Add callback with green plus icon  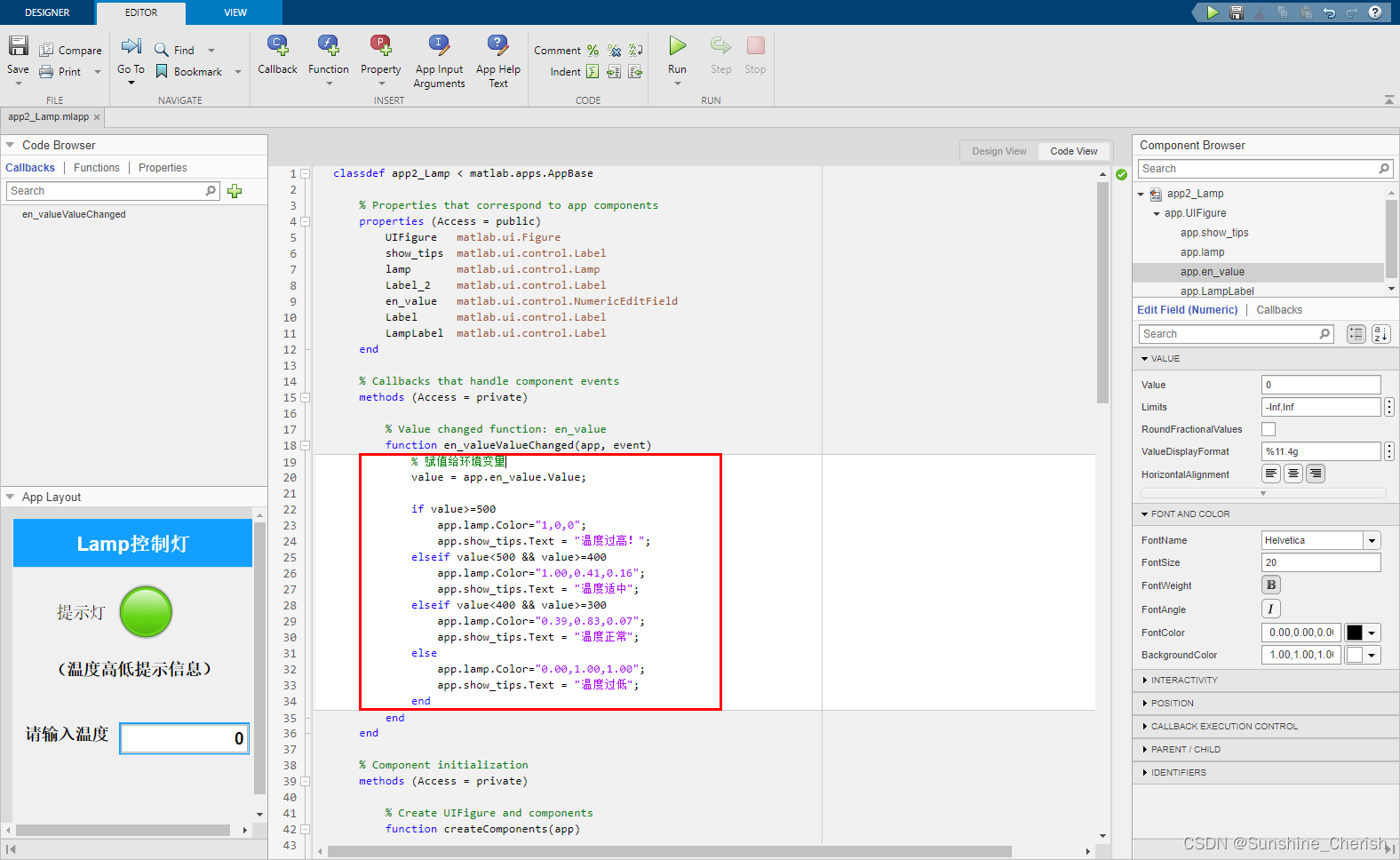coord(235,191)
